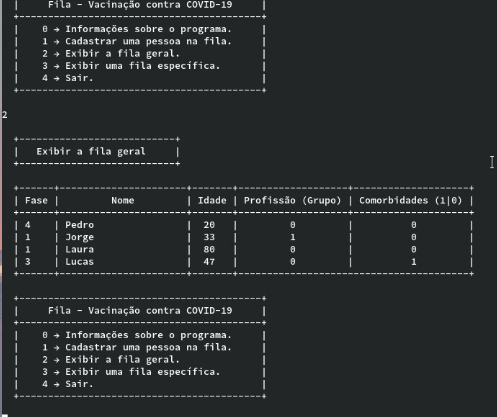The width and height of the screenshot is (497, 417).
Task: Click the bottom 'Fila - Vacinação contra COVID-19' title
Action: pyautogui.click(x=140, y=311)
